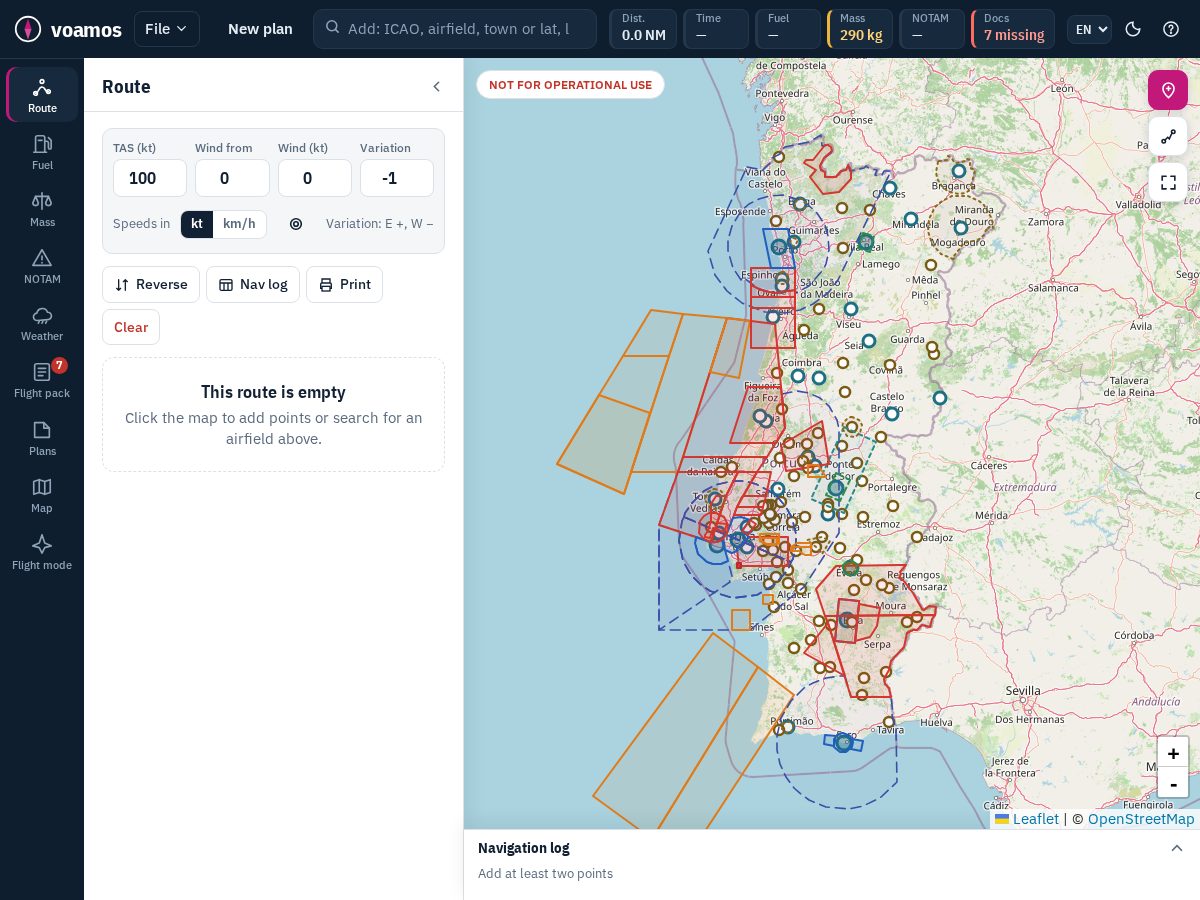Screen dimensions: 1200x900
Task: Select kt speed units
Action: click(x=197, y=224)
